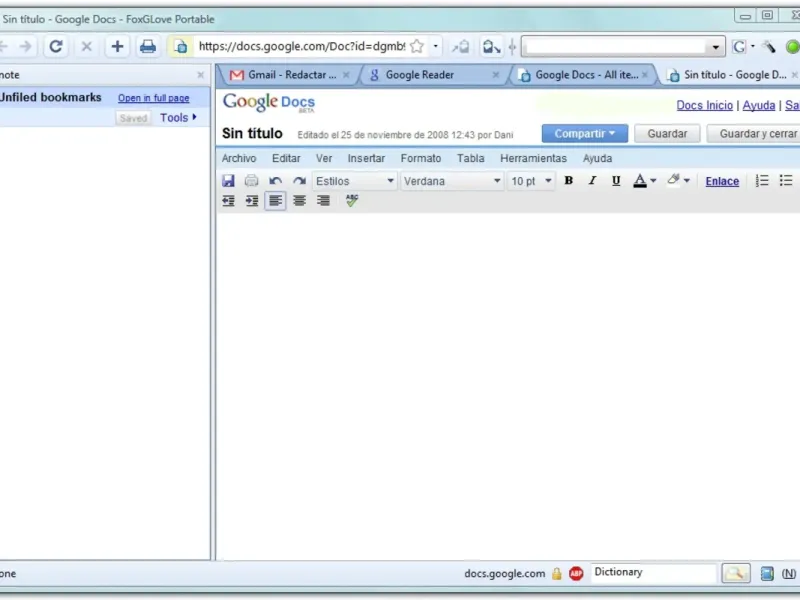The height and width of the screenshot is (600, 800).
Task: Print the page using the browser printer icon
Action: coord(148,46)
